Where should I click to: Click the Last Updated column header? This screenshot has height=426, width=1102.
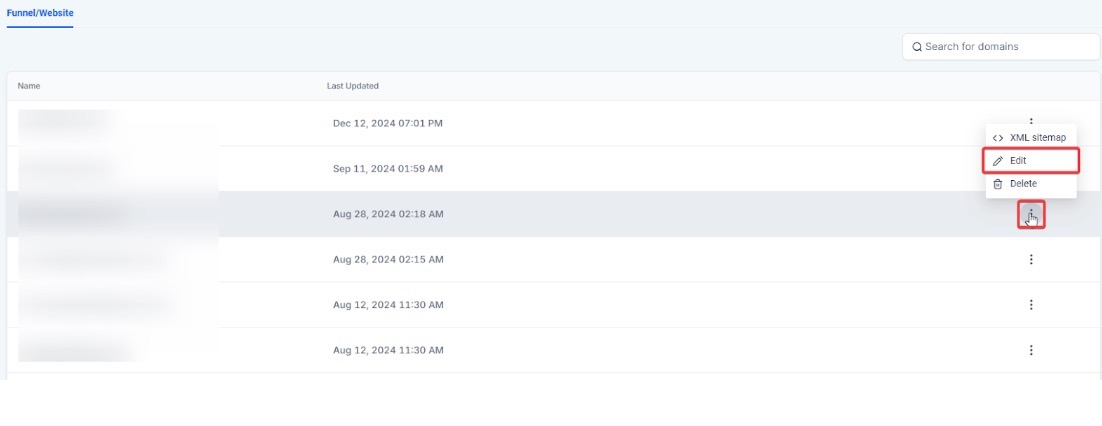point(353,86)
